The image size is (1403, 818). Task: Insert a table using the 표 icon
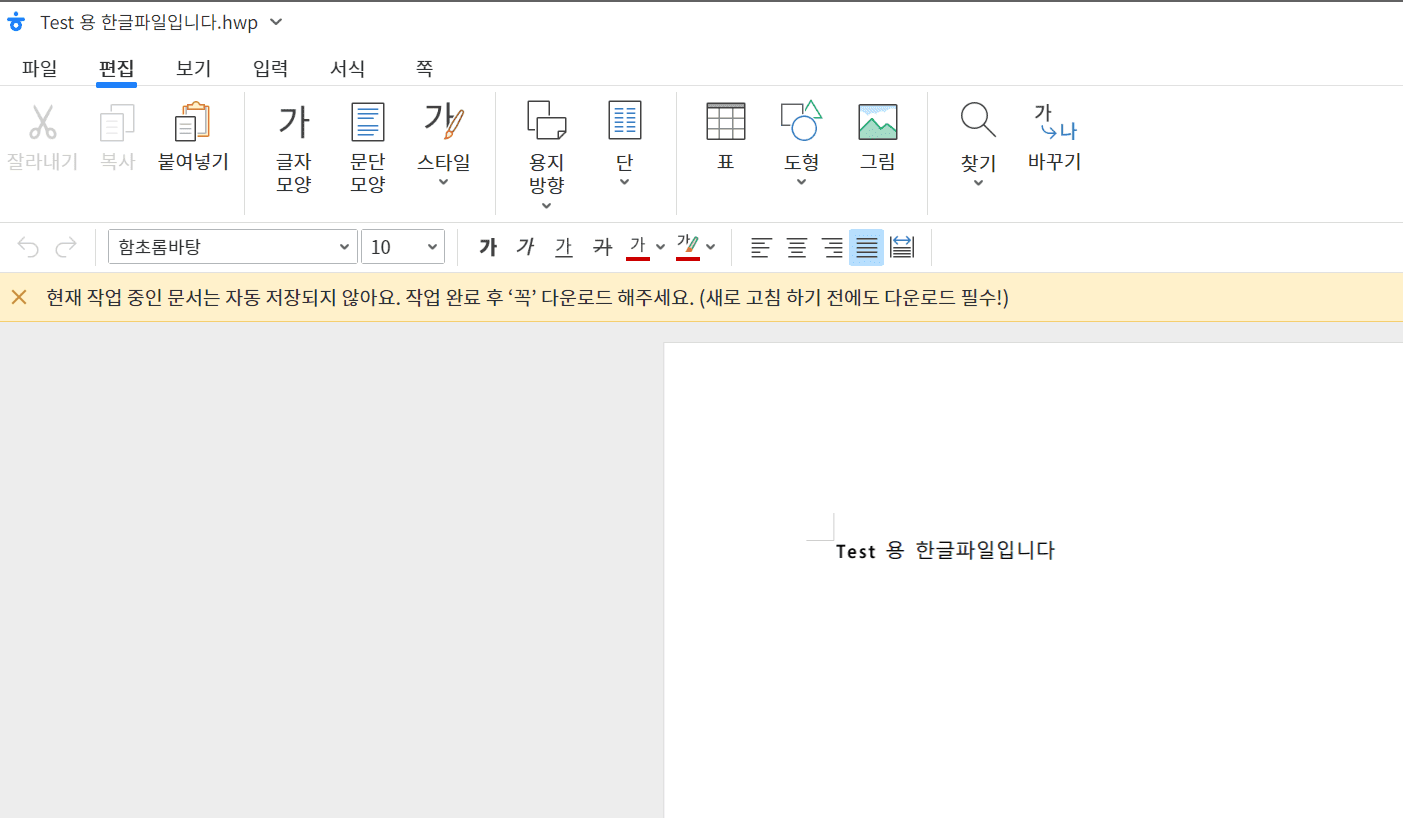point(726,140)
